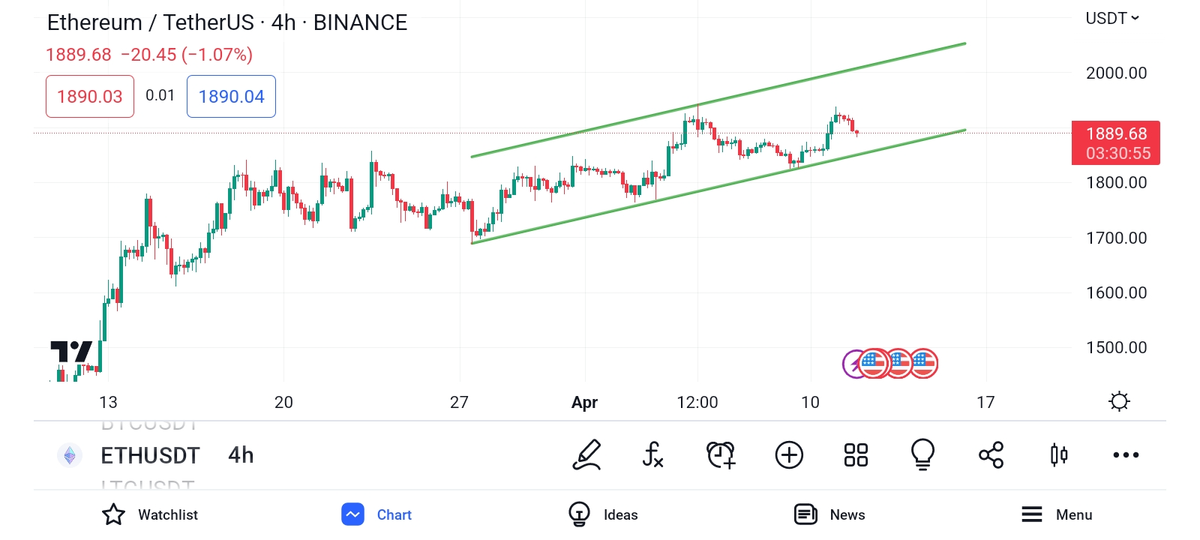Add an alert with the alarm clock icon

click(721, 455)
